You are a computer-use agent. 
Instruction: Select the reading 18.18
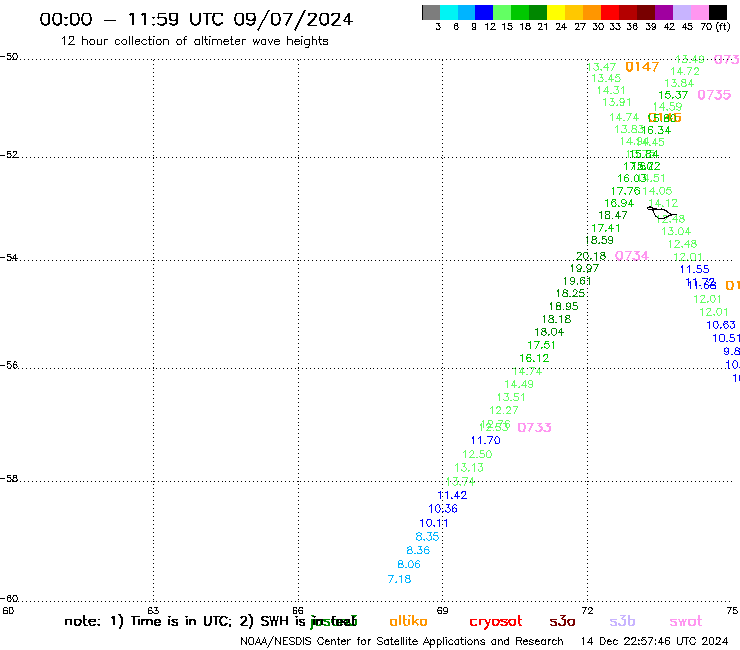(x=556, y=319)
